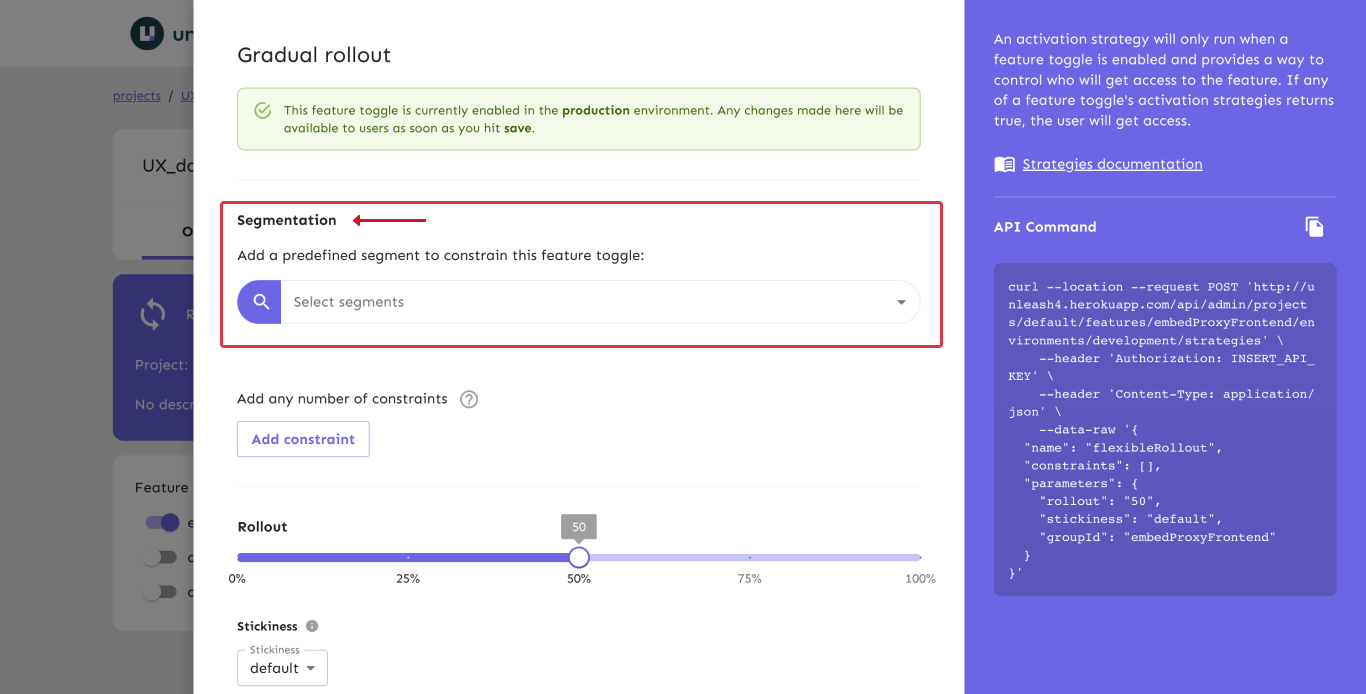The image size is (1366, 694).
Task: Toggle the third feature environment switch
Action: pos(160,592)
